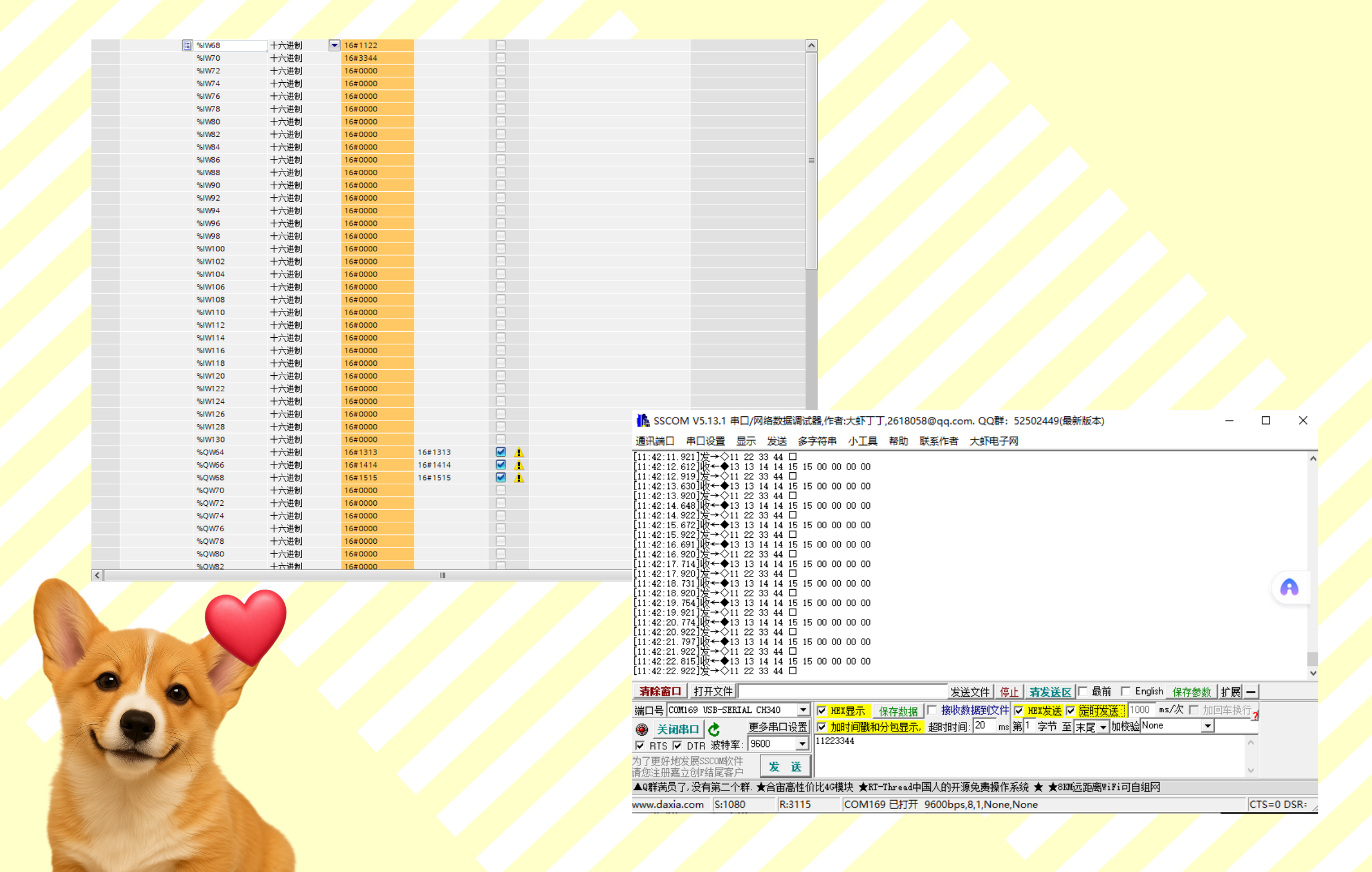1372x872 pixels.
Task: Toggle the English language checkbox
Action: (x=1125, y=691)
